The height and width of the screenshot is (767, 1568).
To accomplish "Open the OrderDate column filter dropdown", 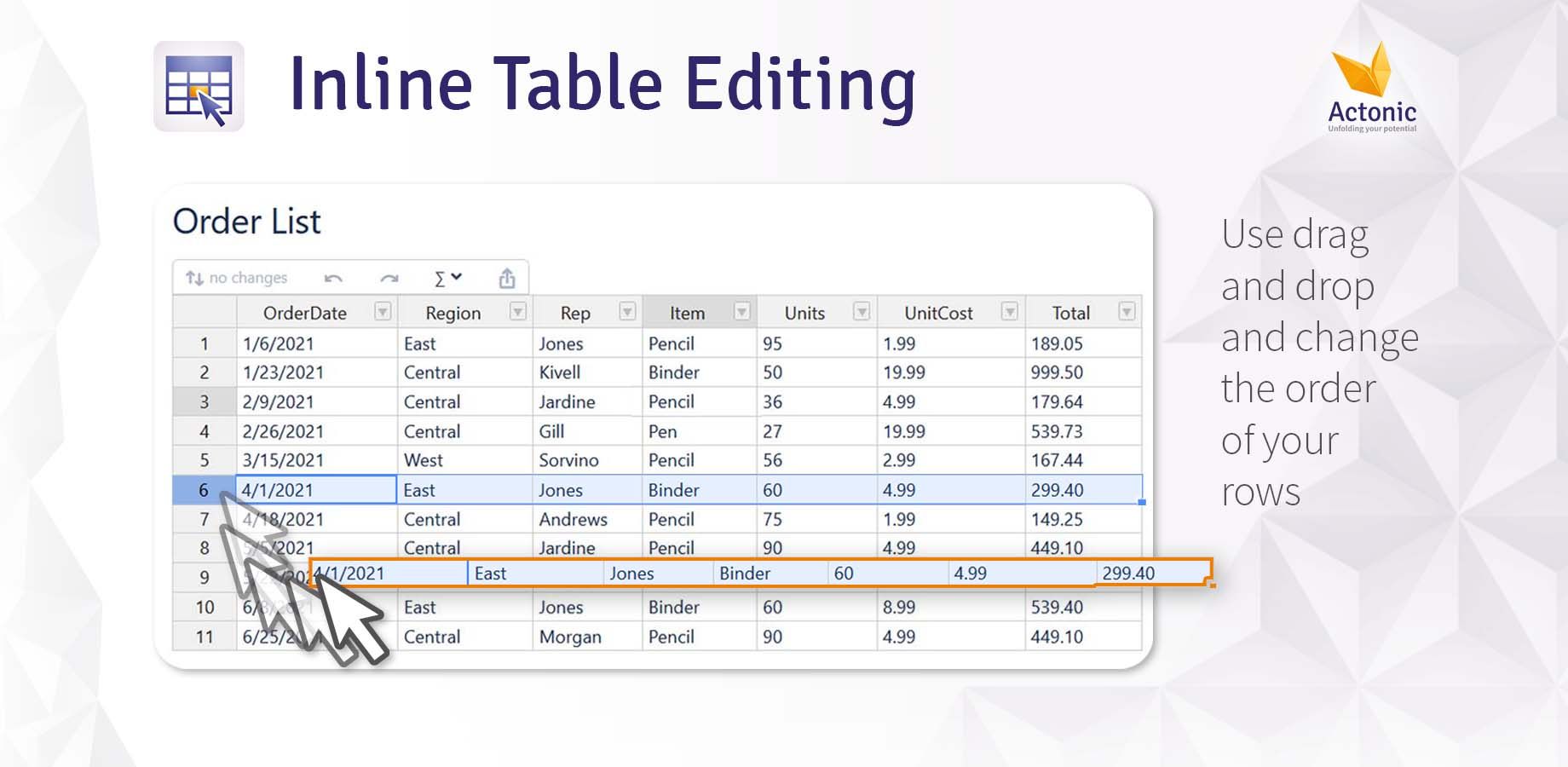I will click(x=383, y=312).
